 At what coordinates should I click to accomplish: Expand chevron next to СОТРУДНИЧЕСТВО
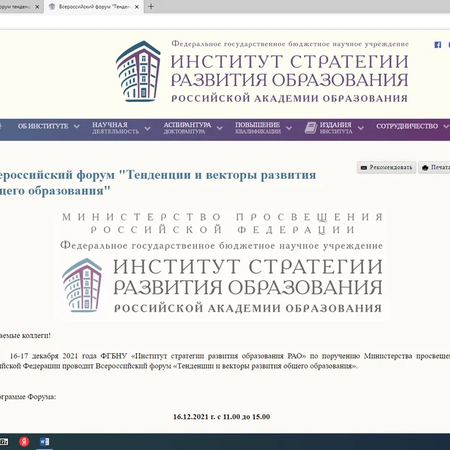pos(446,127)
